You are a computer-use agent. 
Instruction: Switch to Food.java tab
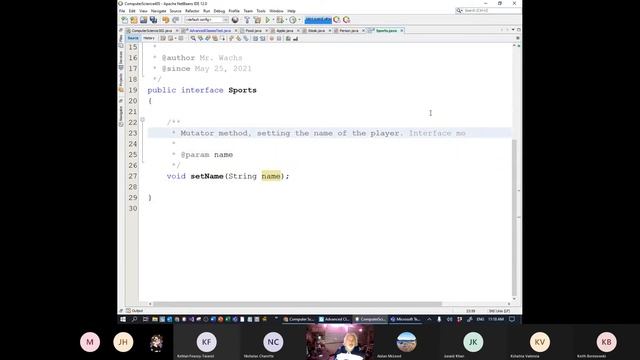253,31
